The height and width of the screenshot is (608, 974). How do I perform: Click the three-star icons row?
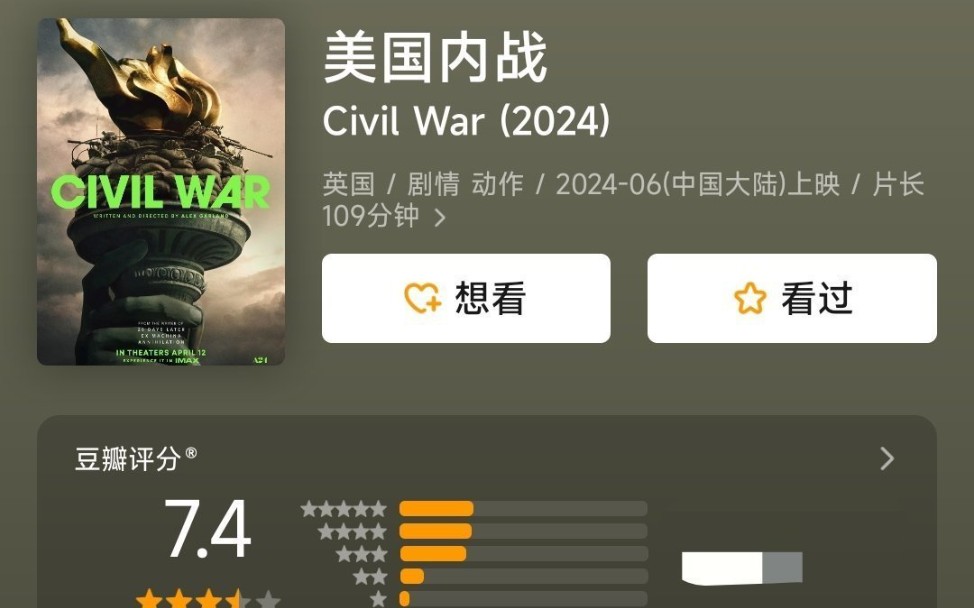point(361,554)
